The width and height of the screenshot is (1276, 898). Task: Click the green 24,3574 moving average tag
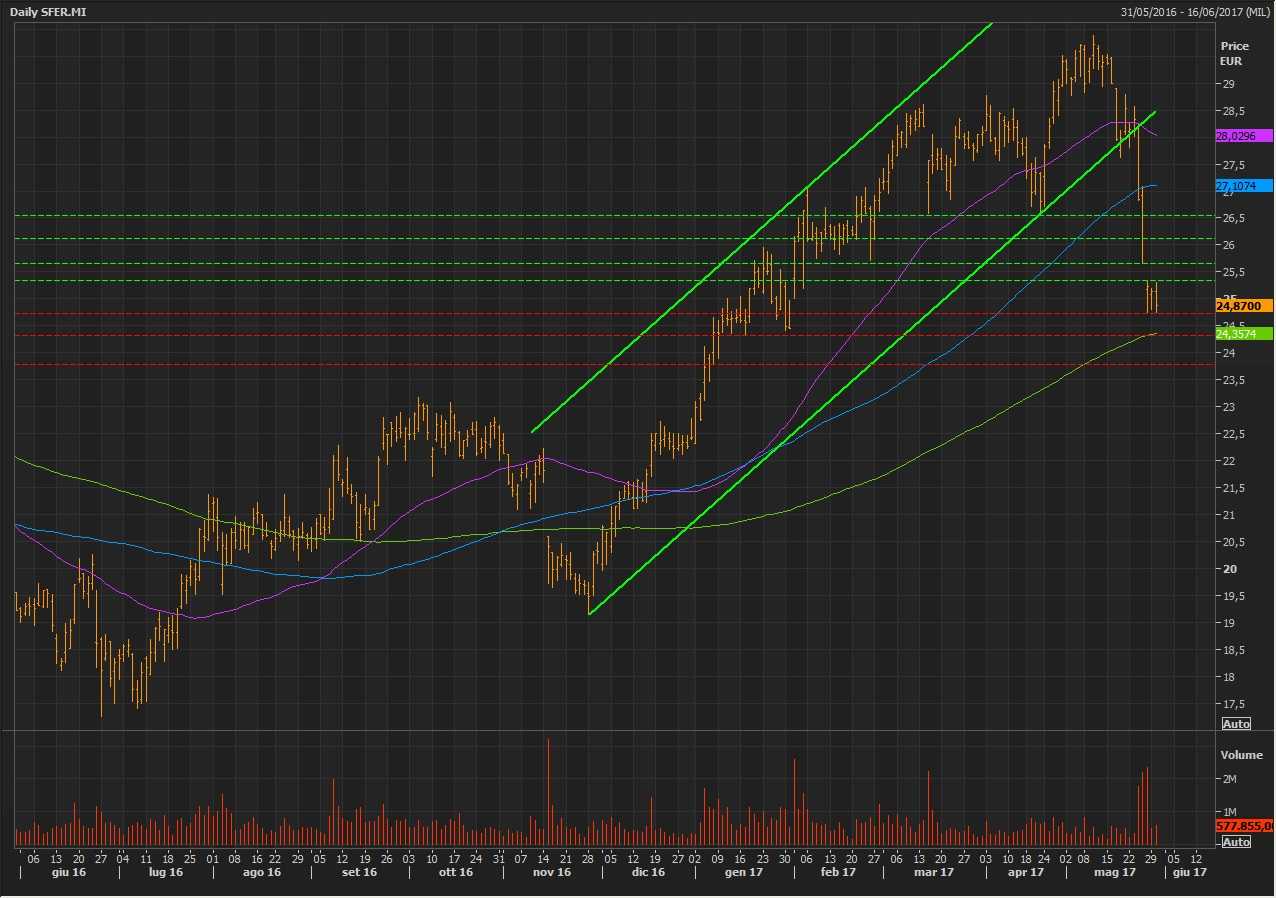[x=1243, y=333]
